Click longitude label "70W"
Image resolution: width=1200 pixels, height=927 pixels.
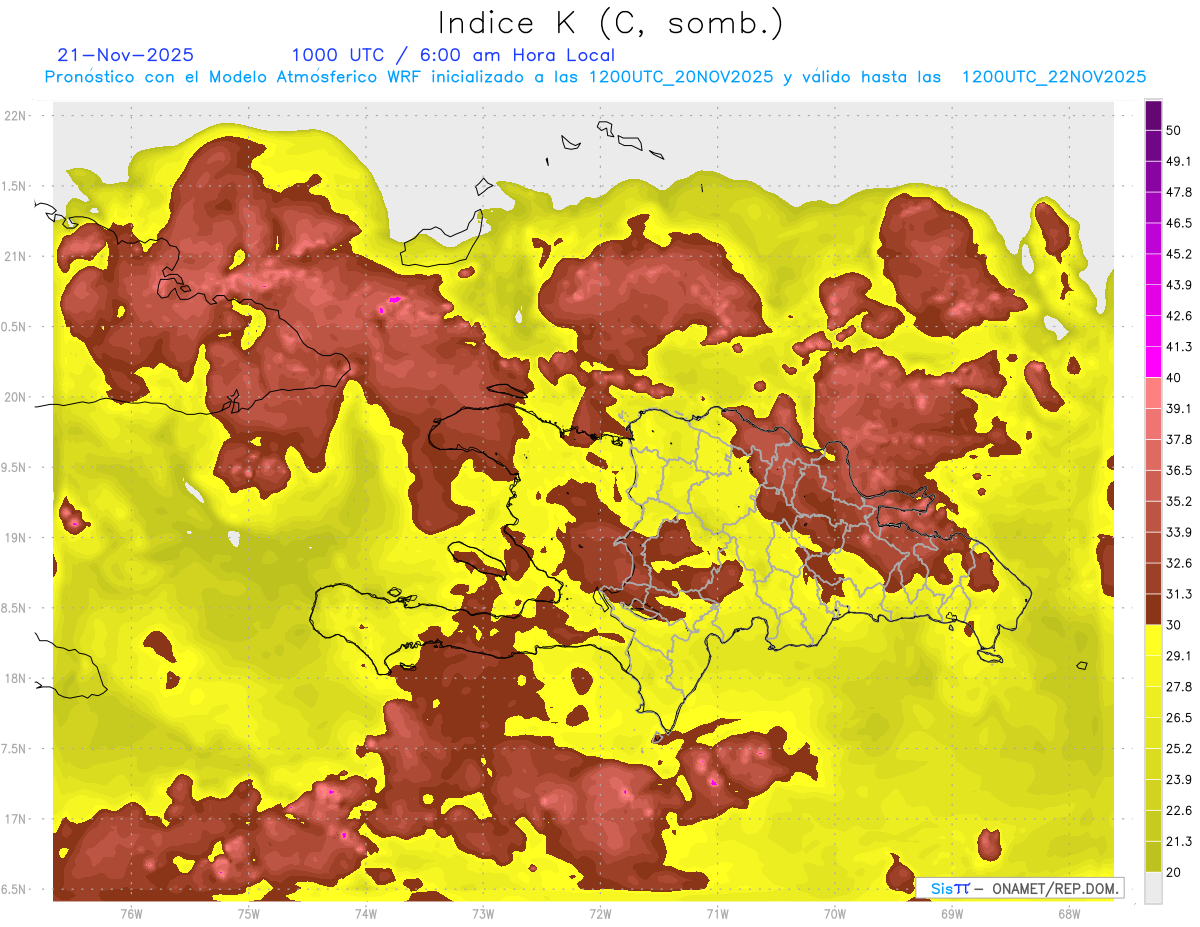tap(835, 914)
